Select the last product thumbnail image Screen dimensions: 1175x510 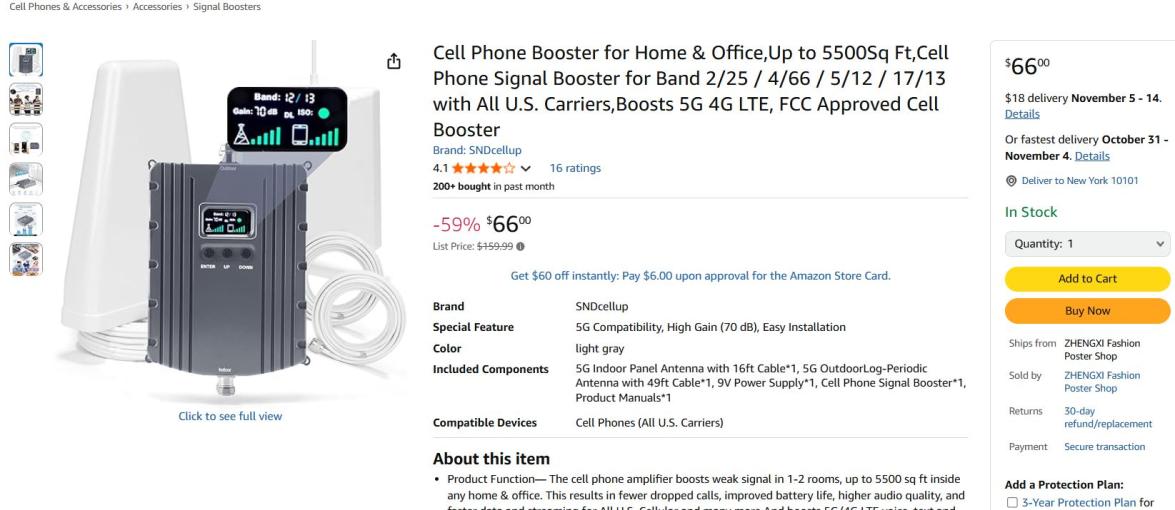[x=25, y=257]
